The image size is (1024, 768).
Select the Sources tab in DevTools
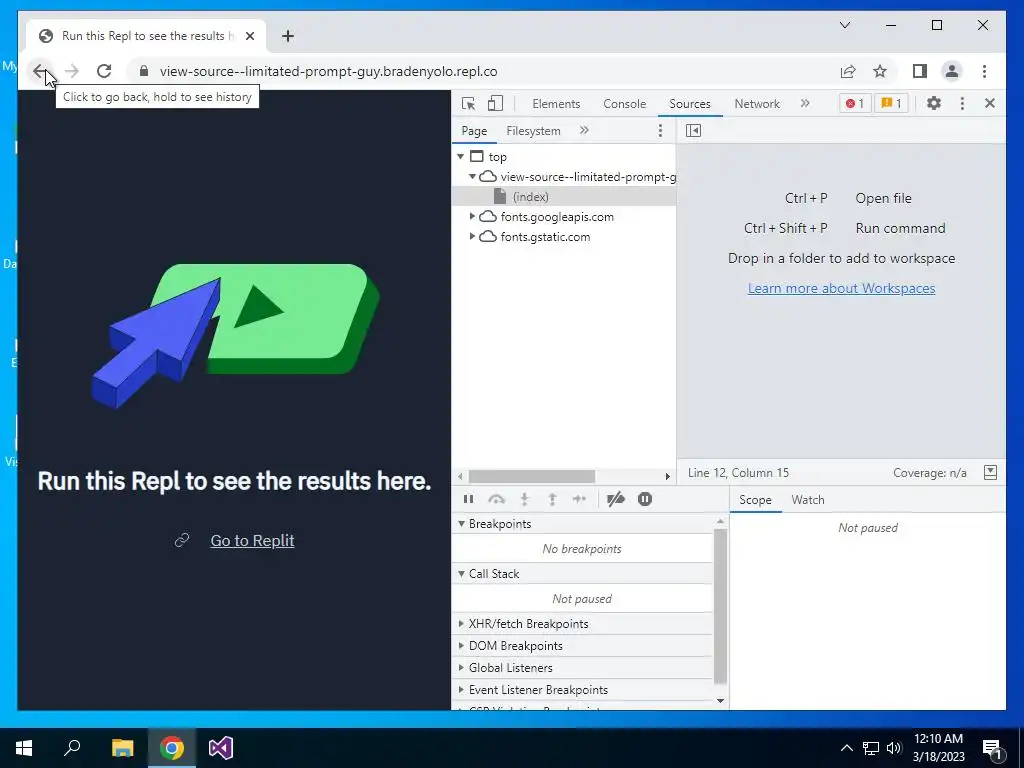coord(690,104)
